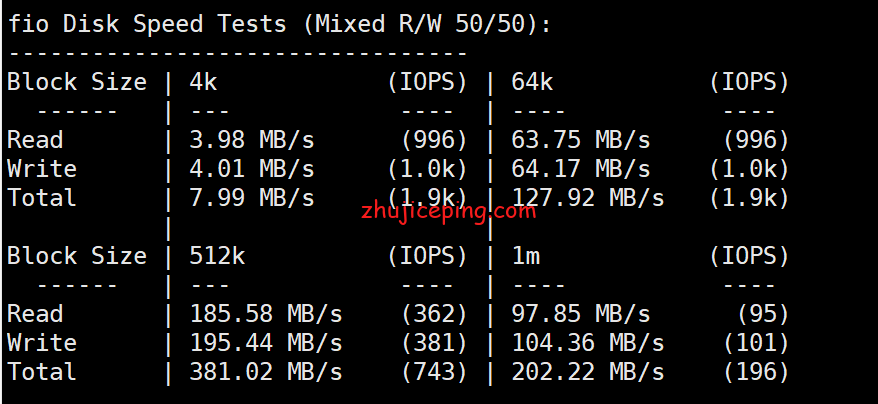The image size is (878, 404).
Task: Select the 4k write speed 4.01 MB/s
Action: 252,169
